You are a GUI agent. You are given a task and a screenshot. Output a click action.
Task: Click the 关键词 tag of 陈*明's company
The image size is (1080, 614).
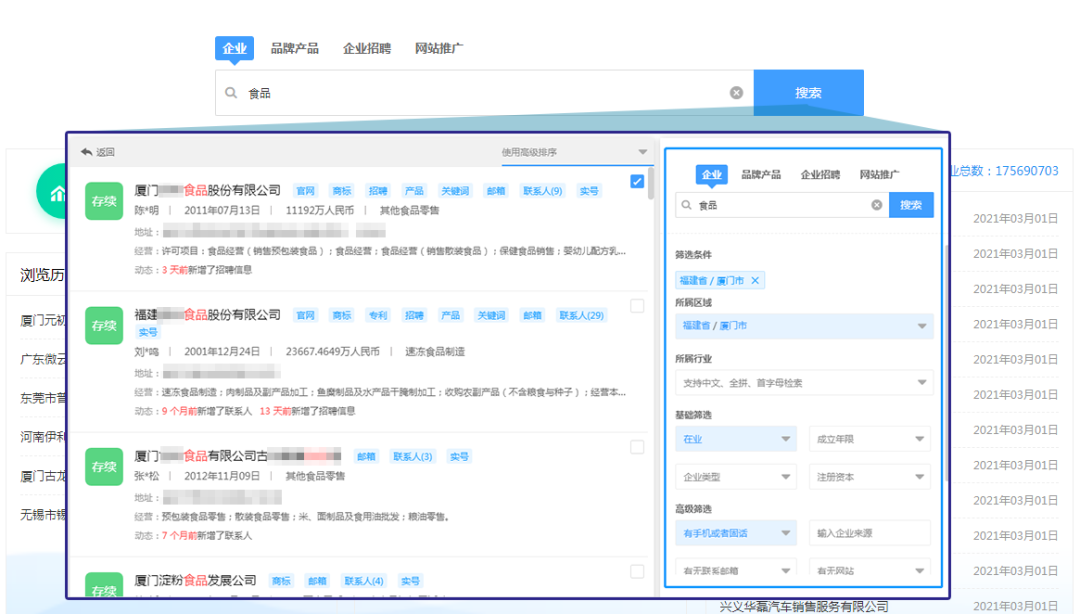click(x=455, y=191)
